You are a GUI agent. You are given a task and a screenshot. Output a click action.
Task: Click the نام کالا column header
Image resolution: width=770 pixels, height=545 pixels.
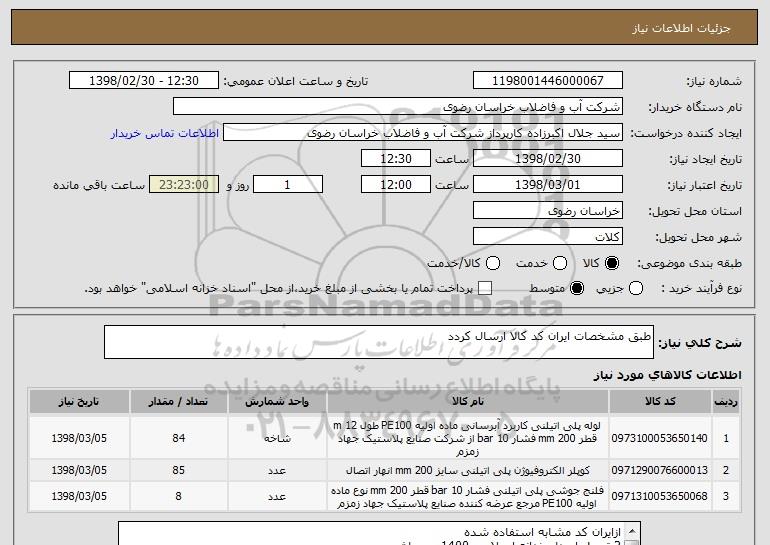pos(468,402)
